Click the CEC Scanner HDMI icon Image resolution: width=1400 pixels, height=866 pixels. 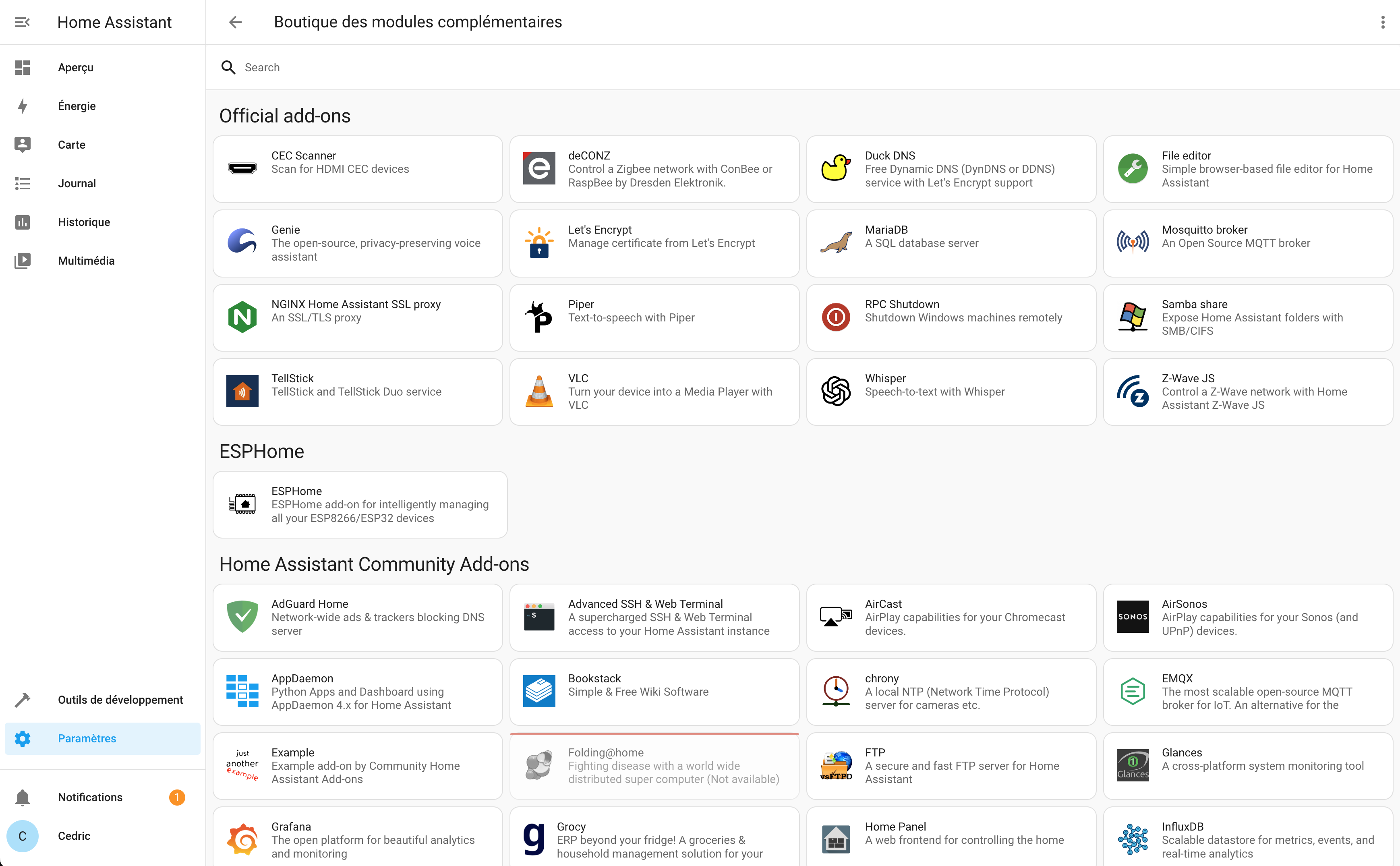tap(242, 168)
